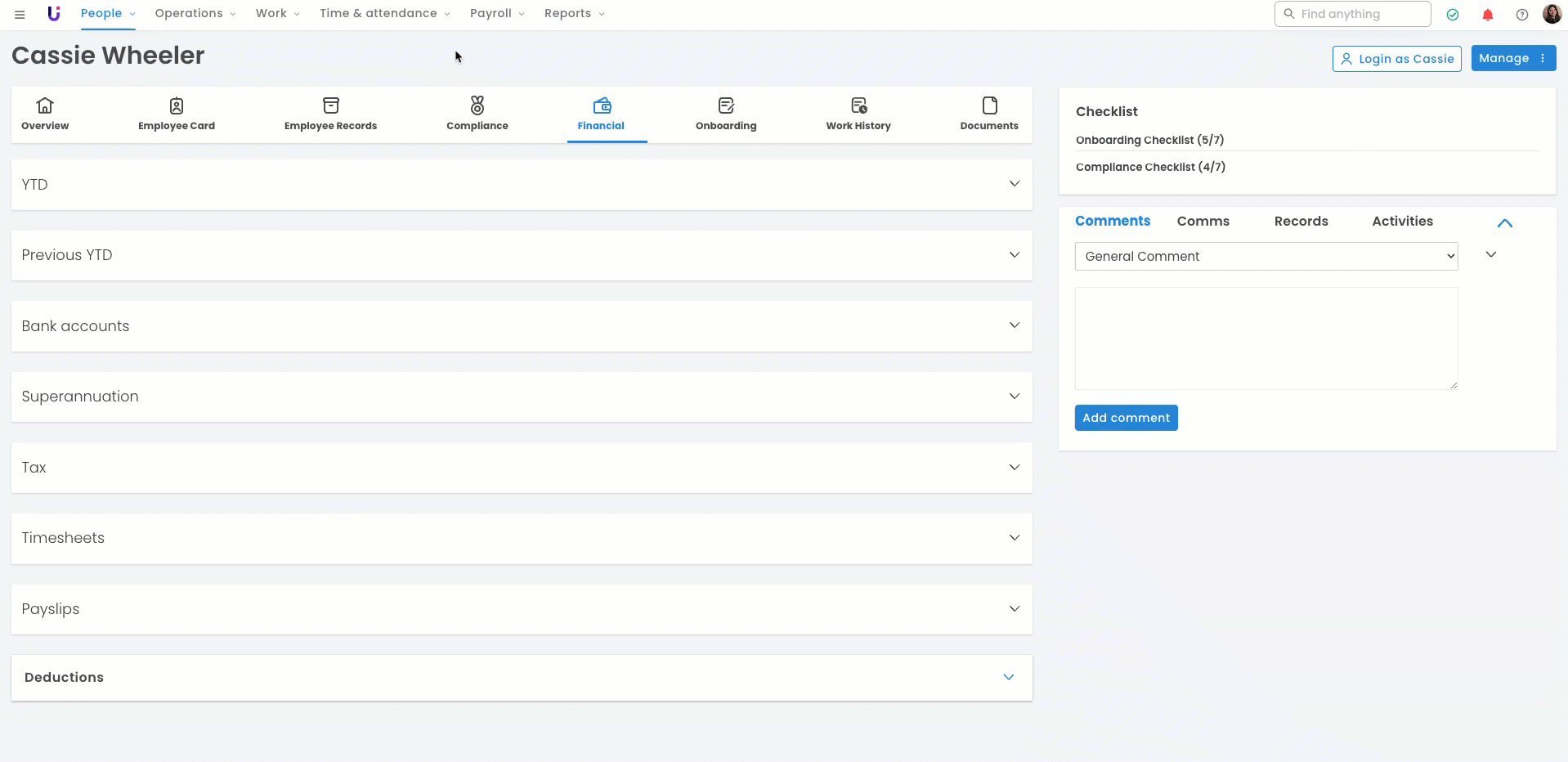
Task: Open the hamburger navigation menu
Action: 20,14
